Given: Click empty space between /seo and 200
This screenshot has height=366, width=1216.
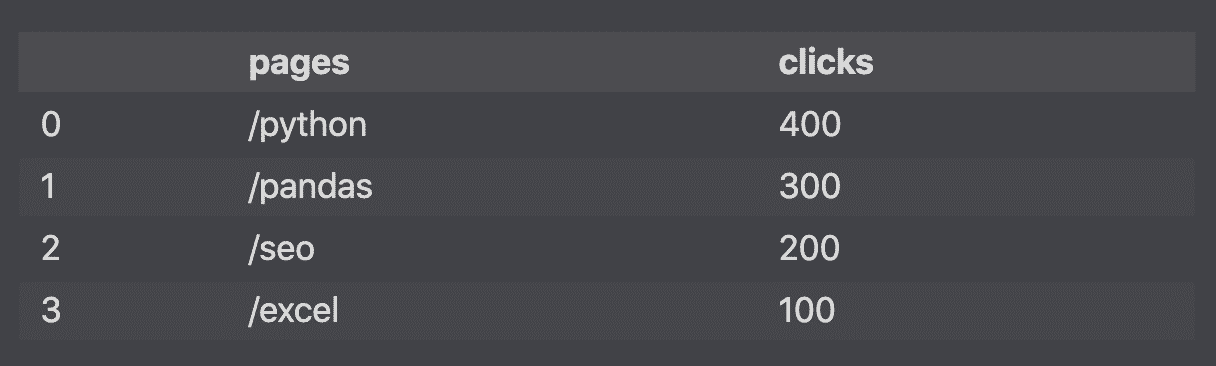Looking at the screenshot, I should [545, 249].
